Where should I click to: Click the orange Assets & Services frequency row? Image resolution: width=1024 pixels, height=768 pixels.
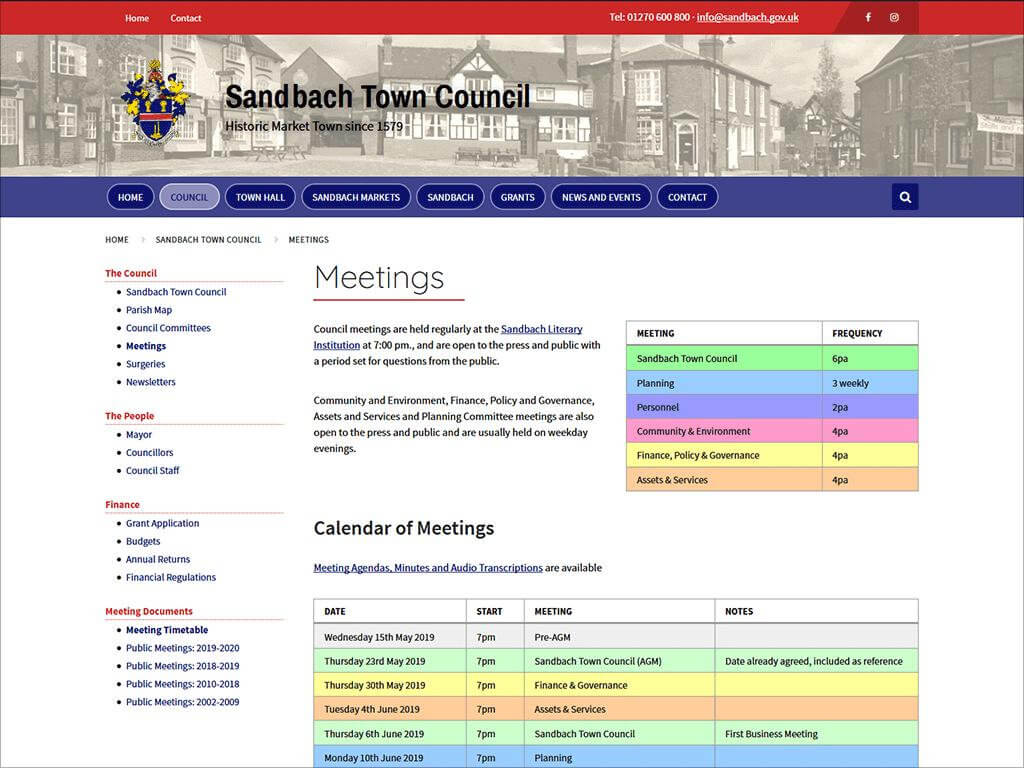[772, 479]
